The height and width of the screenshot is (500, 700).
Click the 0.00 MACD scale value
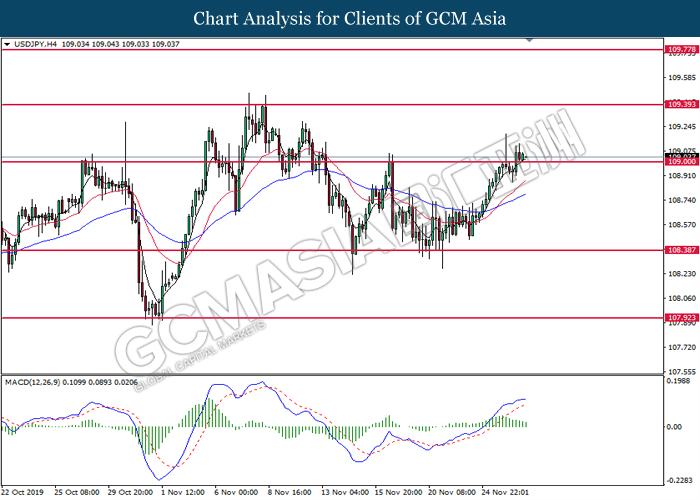pos(674,427)
